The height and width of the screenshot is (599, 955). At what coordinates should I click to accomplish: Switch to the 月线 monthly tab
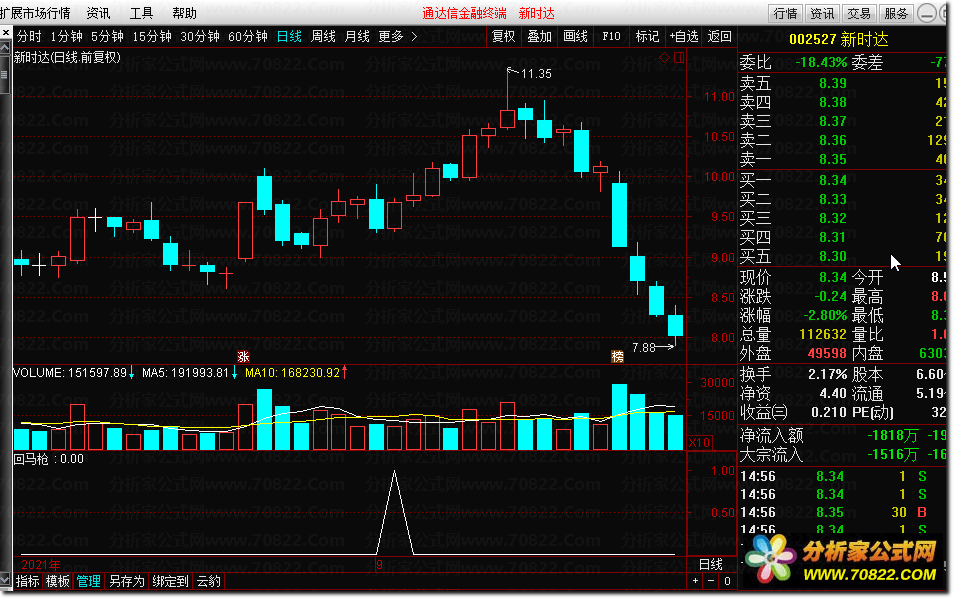coord(358,37)
